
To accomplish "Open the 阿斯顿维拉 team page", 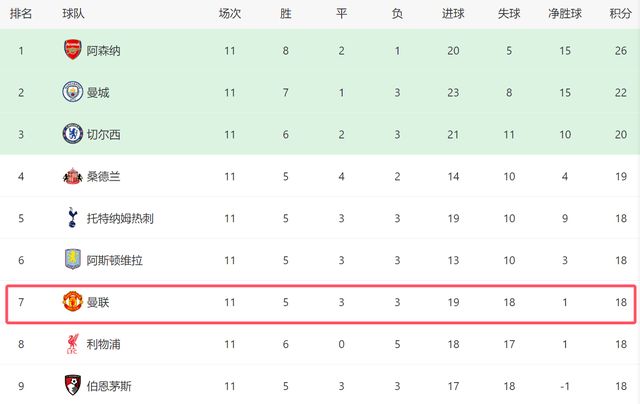I will click(116, 260).
